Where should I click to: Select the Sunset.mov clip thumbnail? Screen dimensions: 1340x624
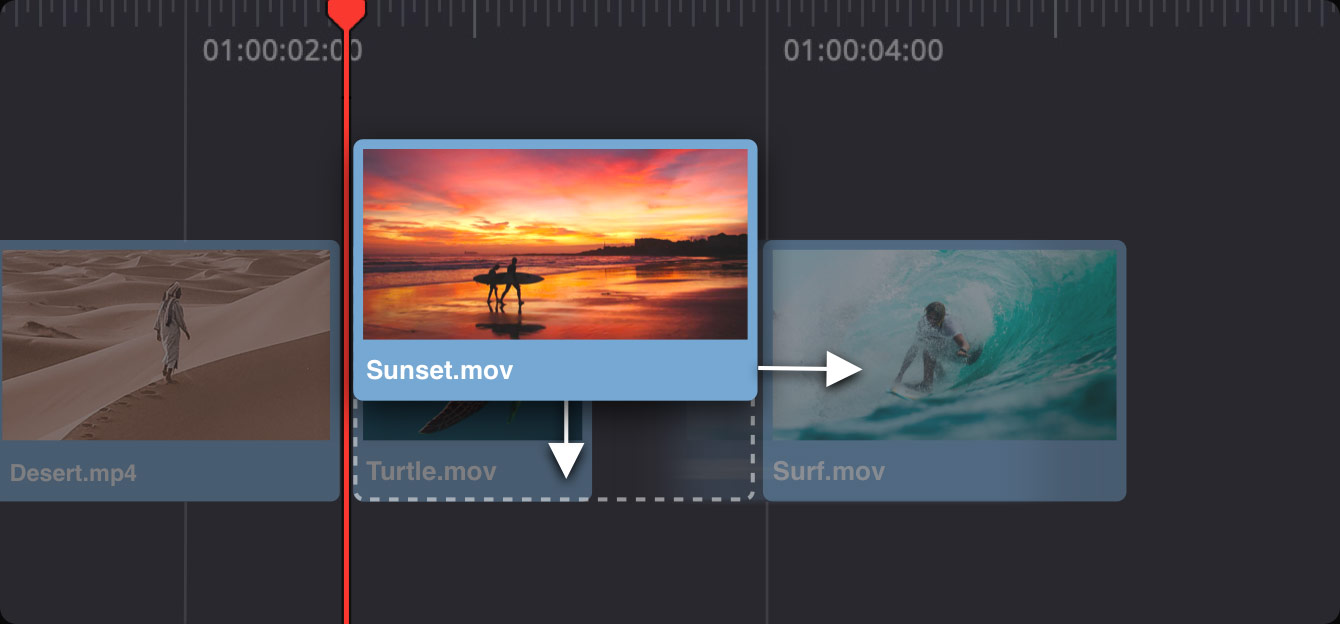coord(555,244)
